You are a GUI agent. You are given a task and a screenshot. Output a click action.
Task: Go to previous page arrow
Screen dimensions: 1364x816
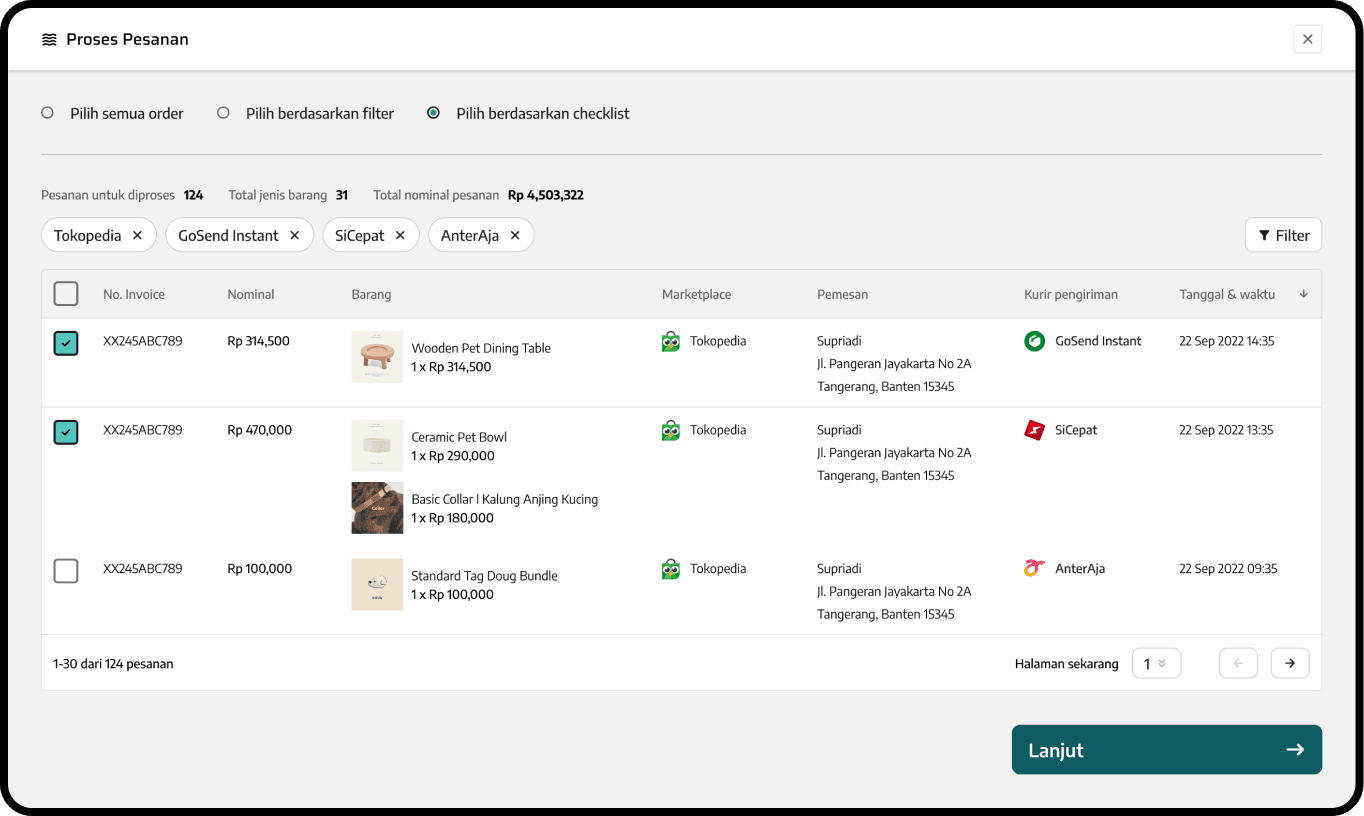[x=1238, y=663]
